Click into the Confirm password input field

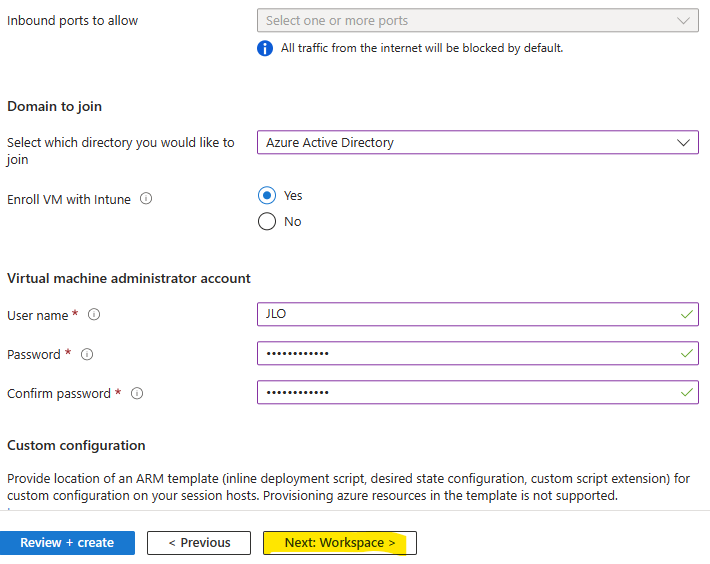click(x=478, y=392)
